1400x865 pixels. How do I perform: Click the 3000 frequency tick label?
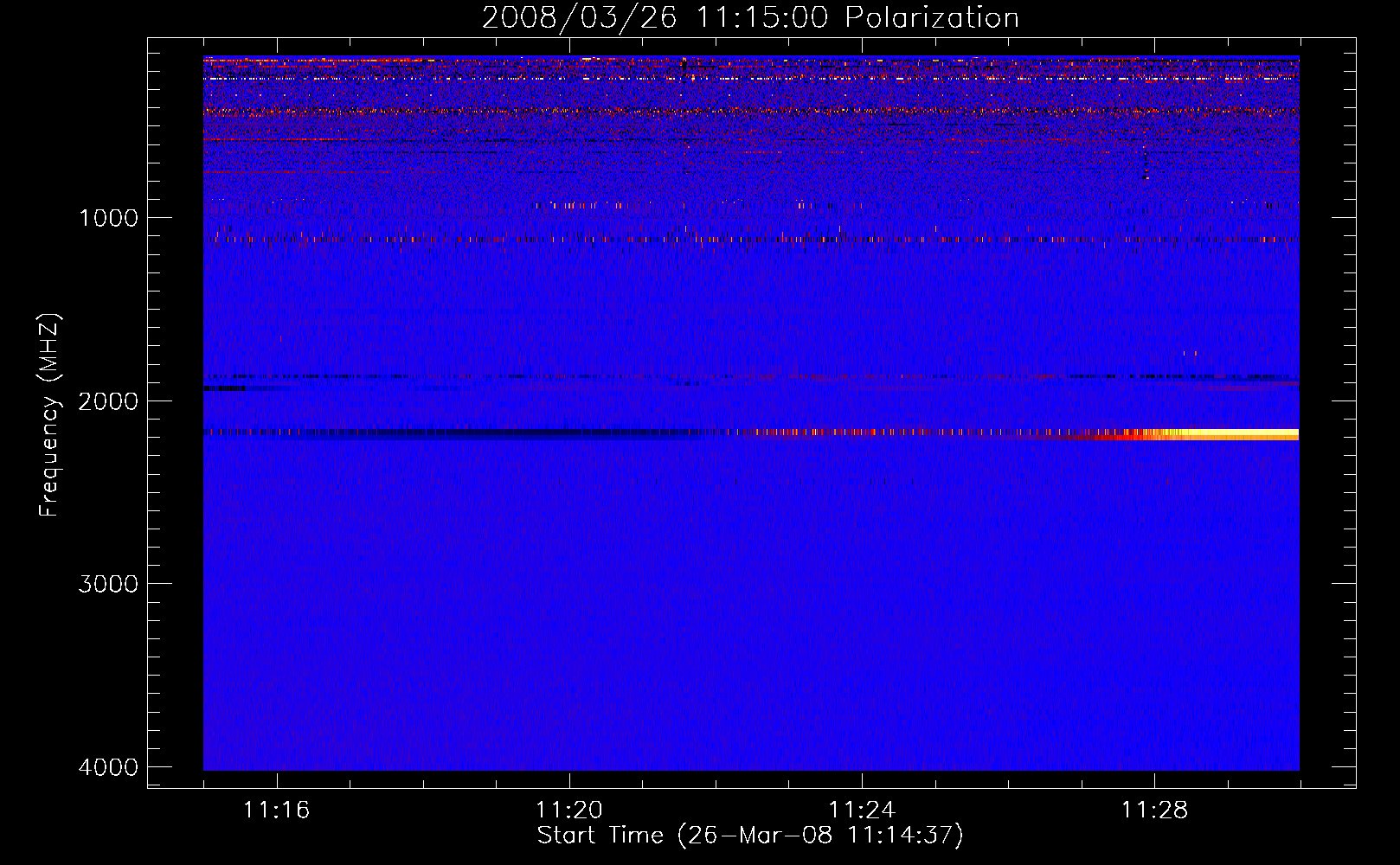coord(108,584)
